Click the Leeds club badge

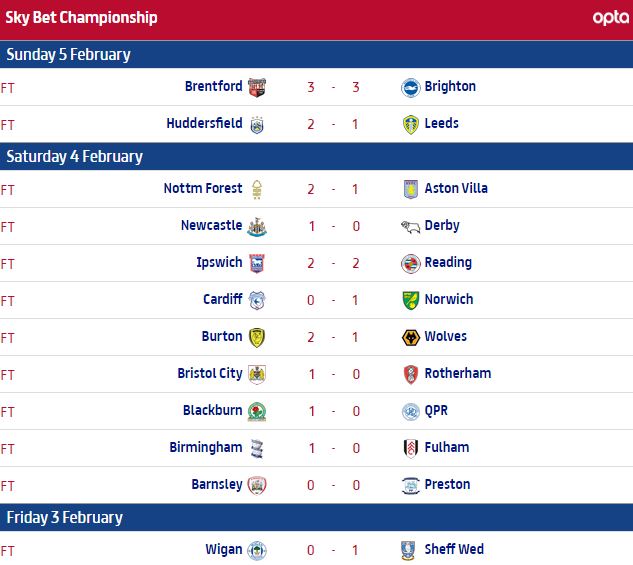pyautogui.click(x=410, y=124)
